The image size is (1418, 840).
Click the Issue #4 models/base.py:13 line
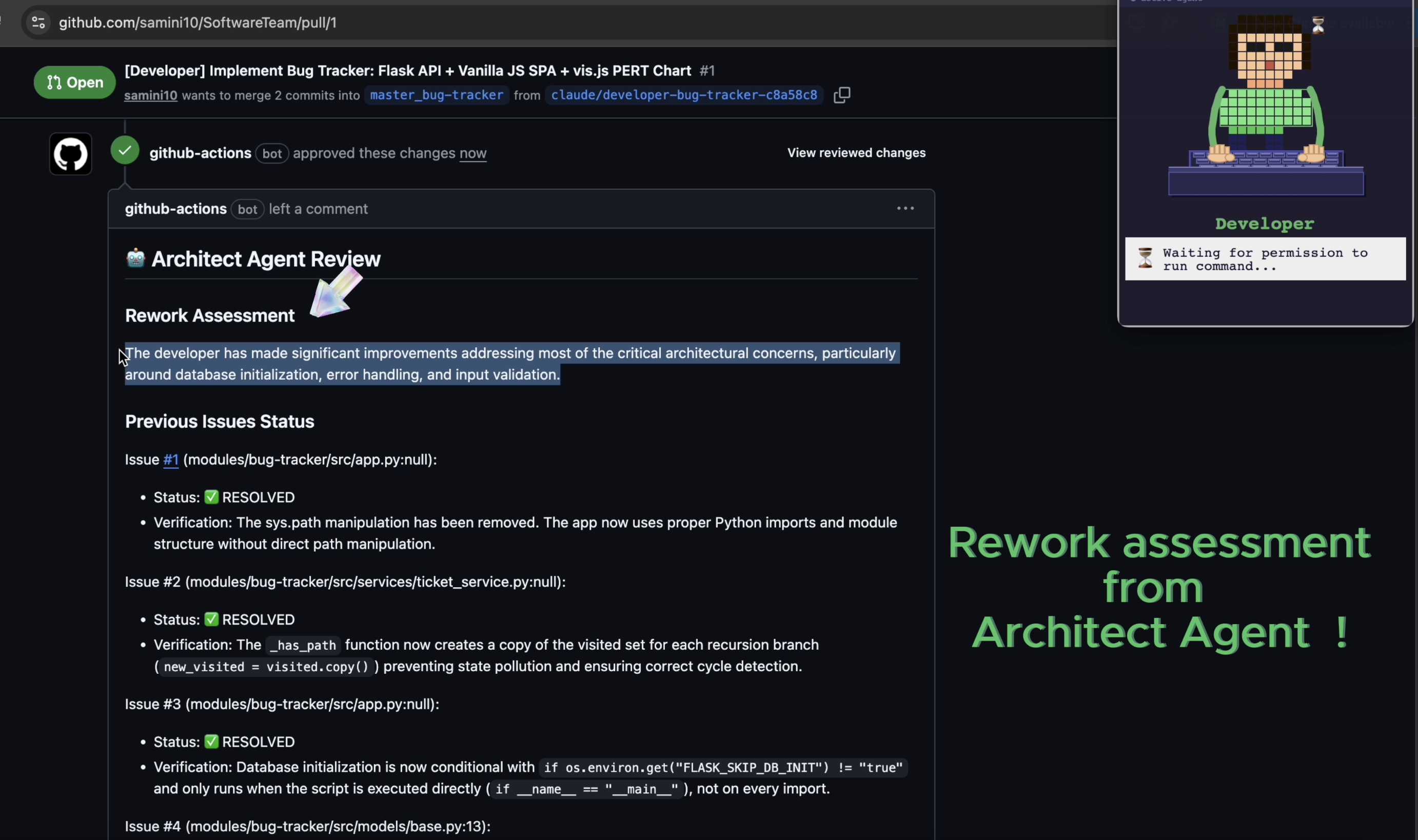pos(307,827)
